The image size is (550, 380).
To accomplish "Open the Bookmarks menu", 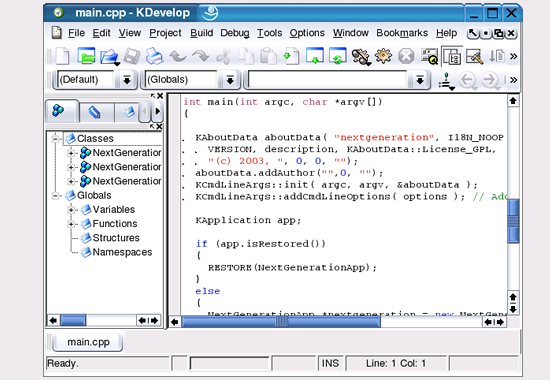I will [402, 33].
